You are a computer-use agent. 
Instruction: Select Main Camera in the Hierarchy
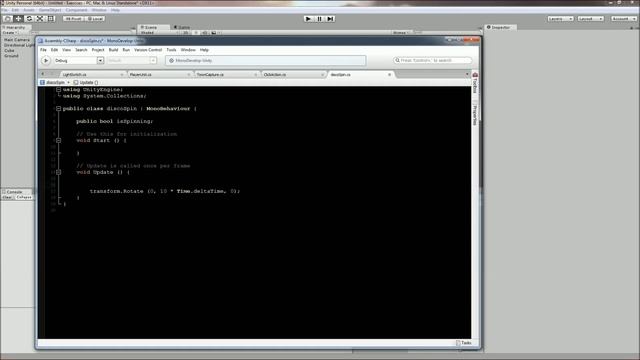tap(17, 40)
